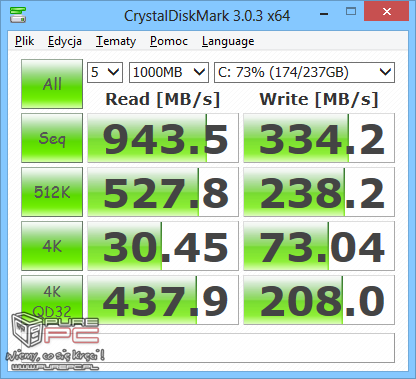Open the drive C: 73% selection dropdown
This screenshot has height=379, width=416.
point(304,72)
